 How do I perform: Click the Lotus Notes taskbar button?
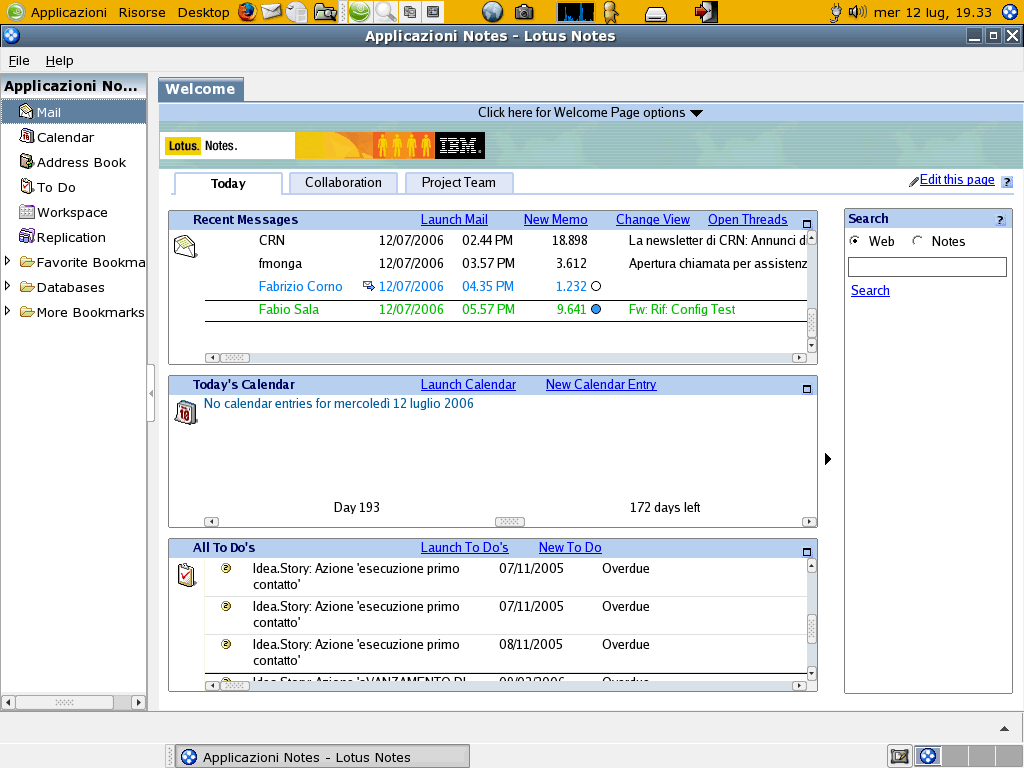323,757
